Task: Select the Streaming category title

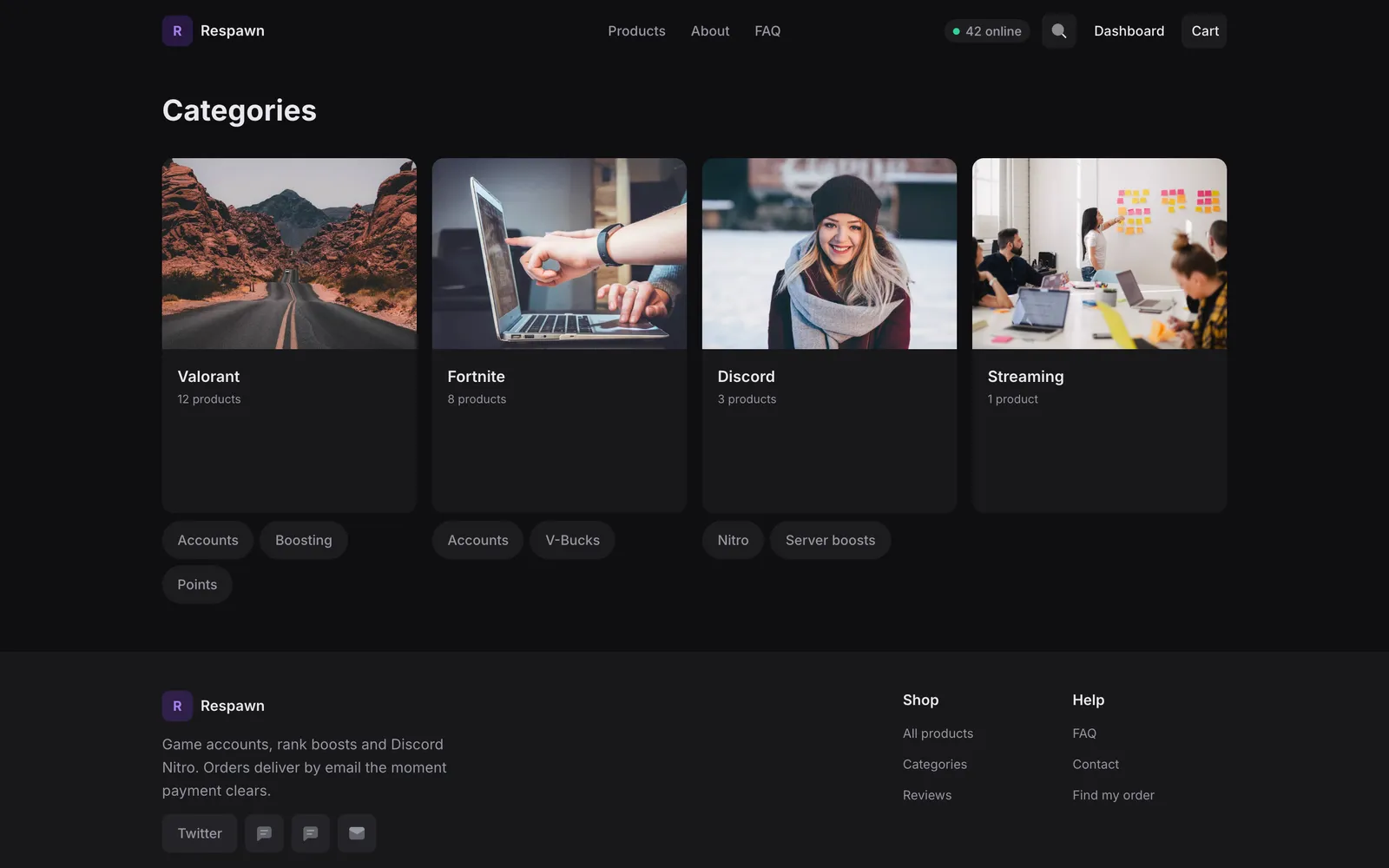Action: coord(1025,377)
